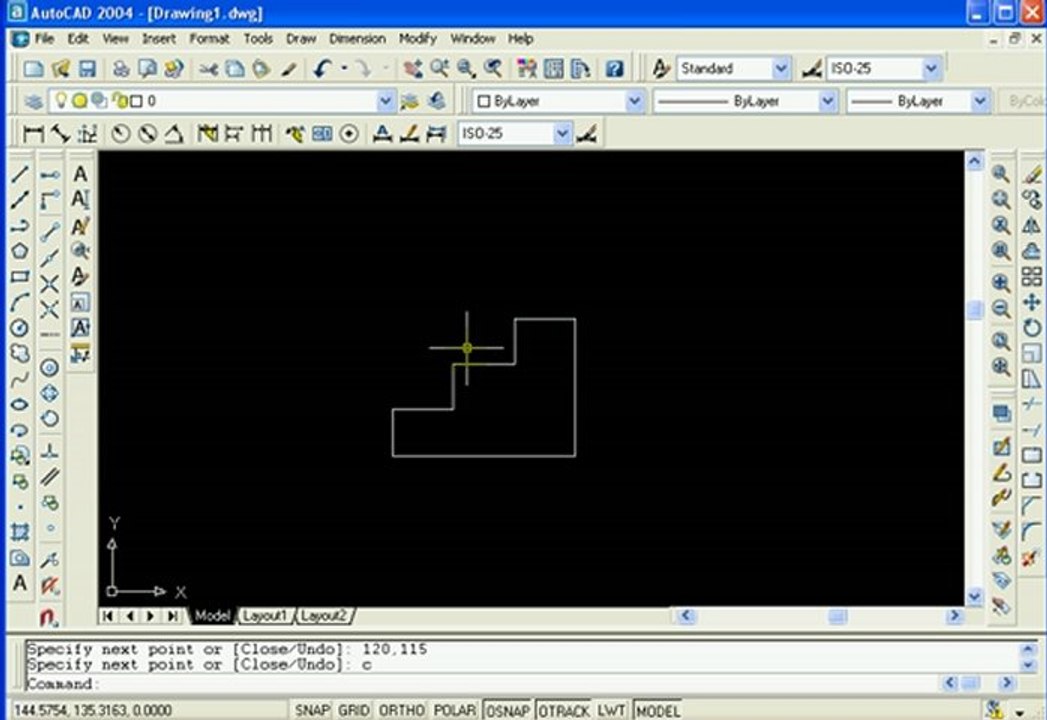The width and height of the screenshot is (1047, 720).
Task: Open the ByLayer color dropdown
Action: (634, 102)
